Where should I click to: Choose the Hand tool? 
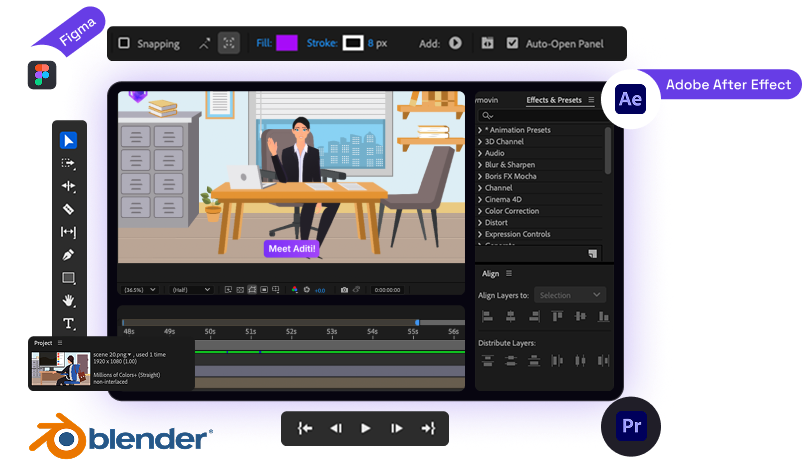[69, 301]
